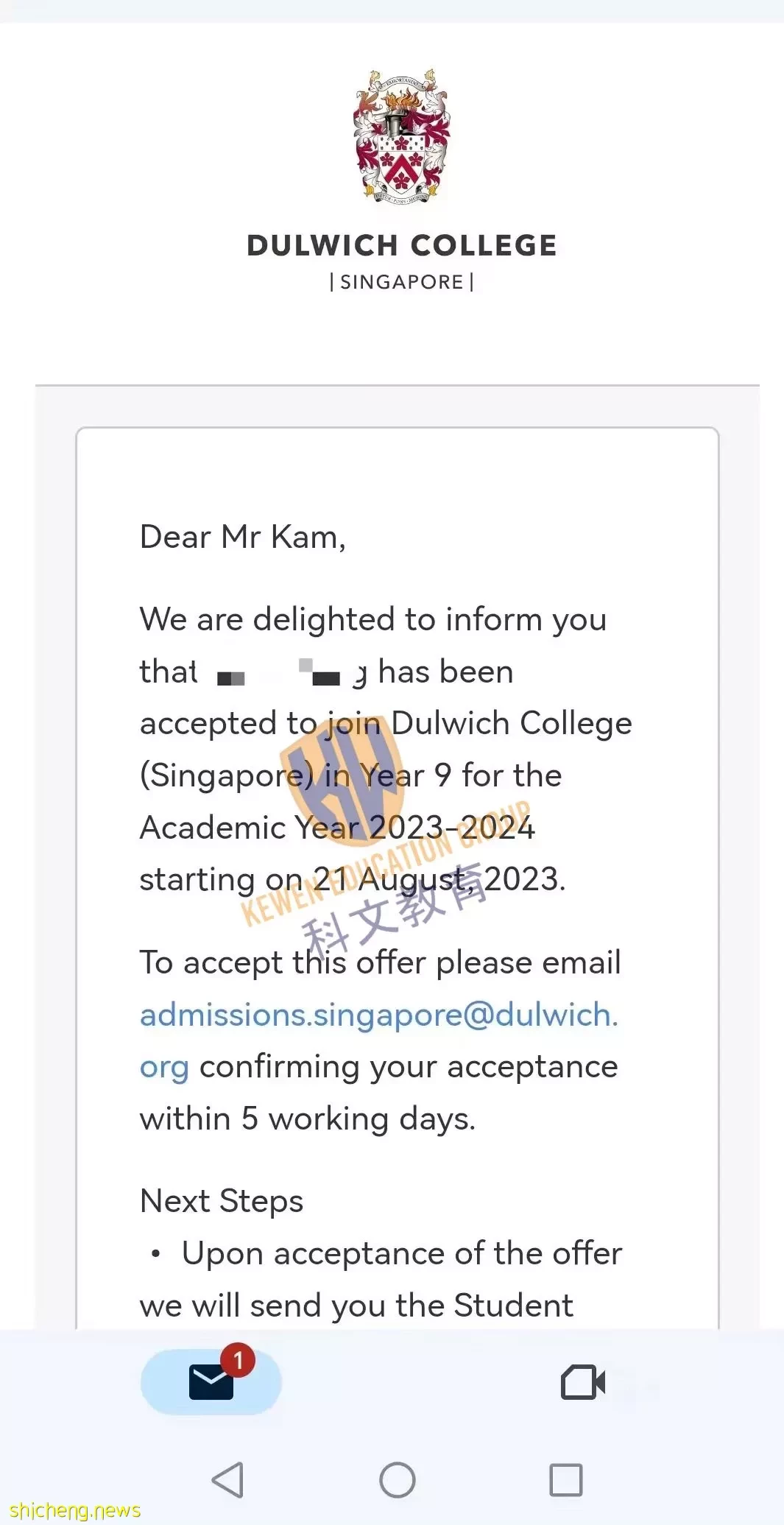Open admissions.singapore@dulwich email link

[379, 1015]
